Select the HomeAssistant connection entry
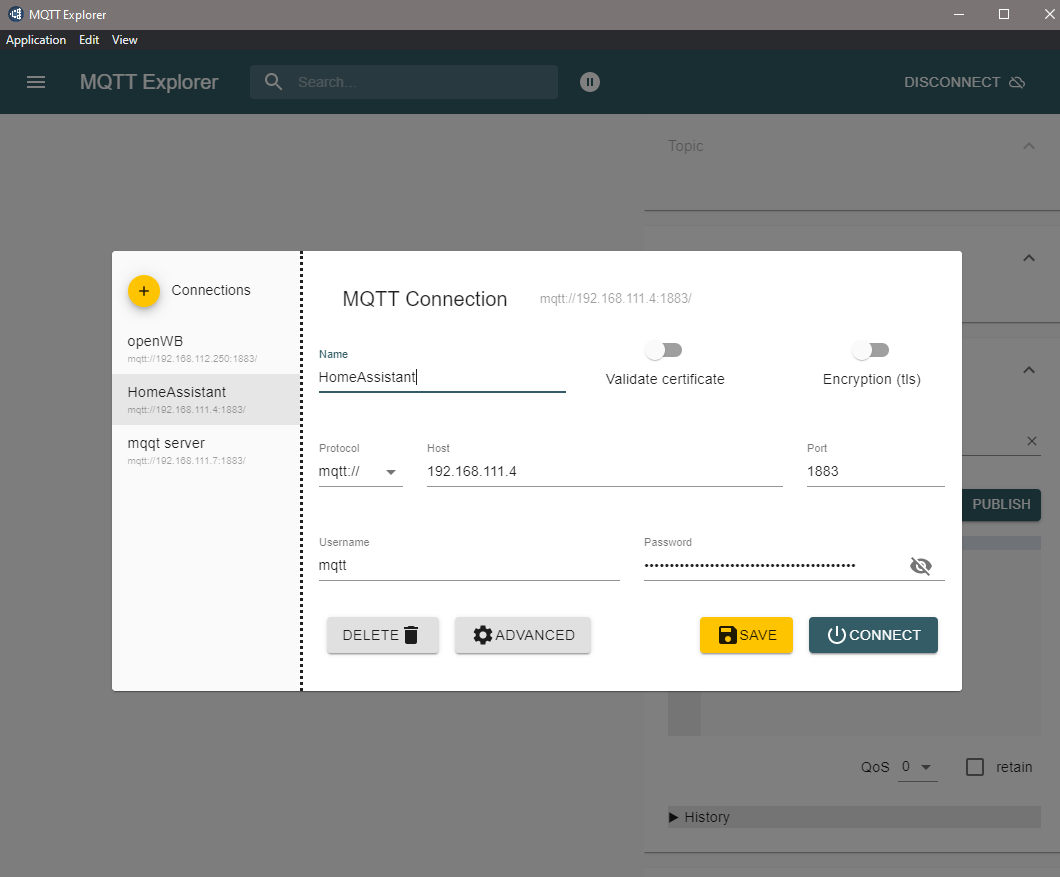 [206, 400]
